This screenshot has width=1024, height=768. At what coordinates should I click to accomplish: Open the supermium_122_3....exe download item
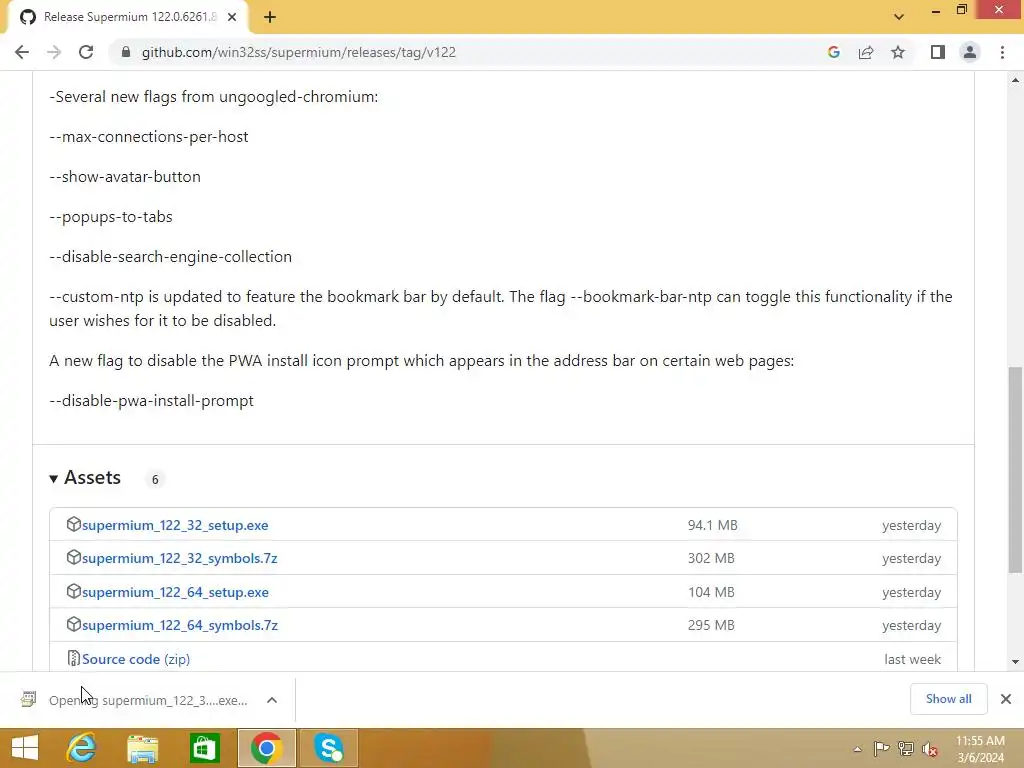point(148,700)
